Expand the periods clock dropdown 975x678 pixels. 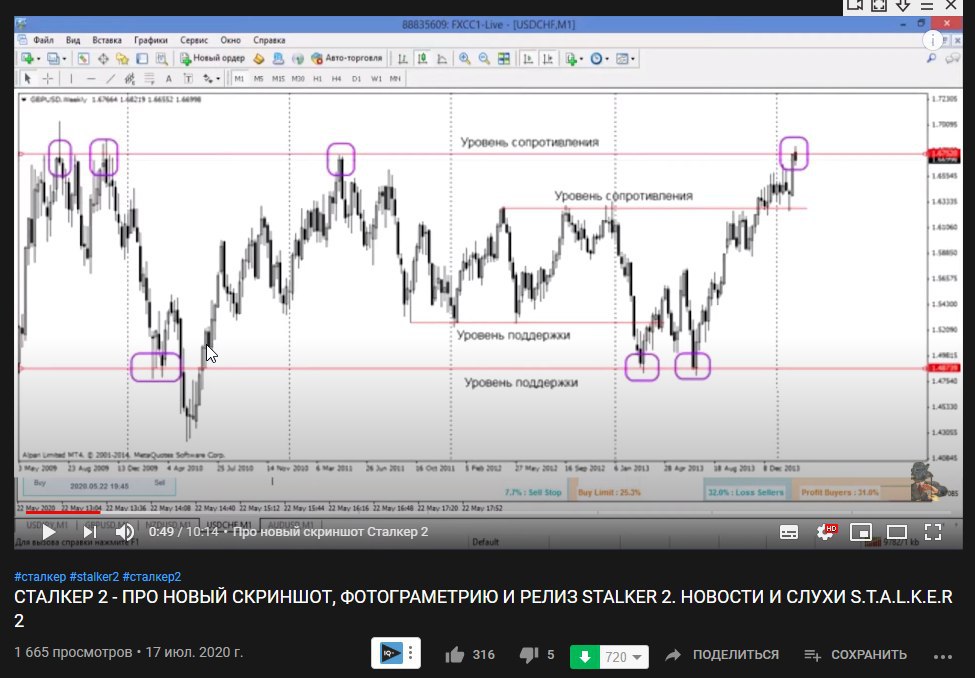pos(608,59)
